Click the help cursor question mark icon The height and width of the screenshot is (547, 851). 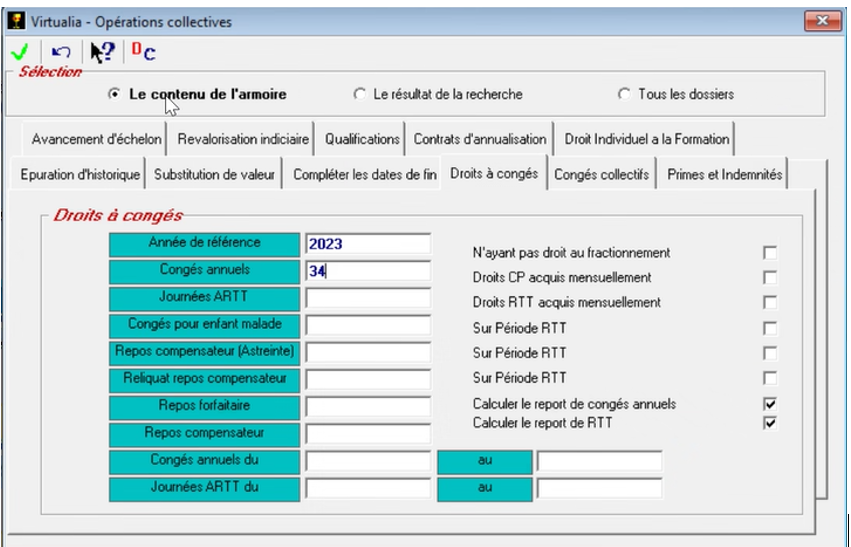point(102,52)
